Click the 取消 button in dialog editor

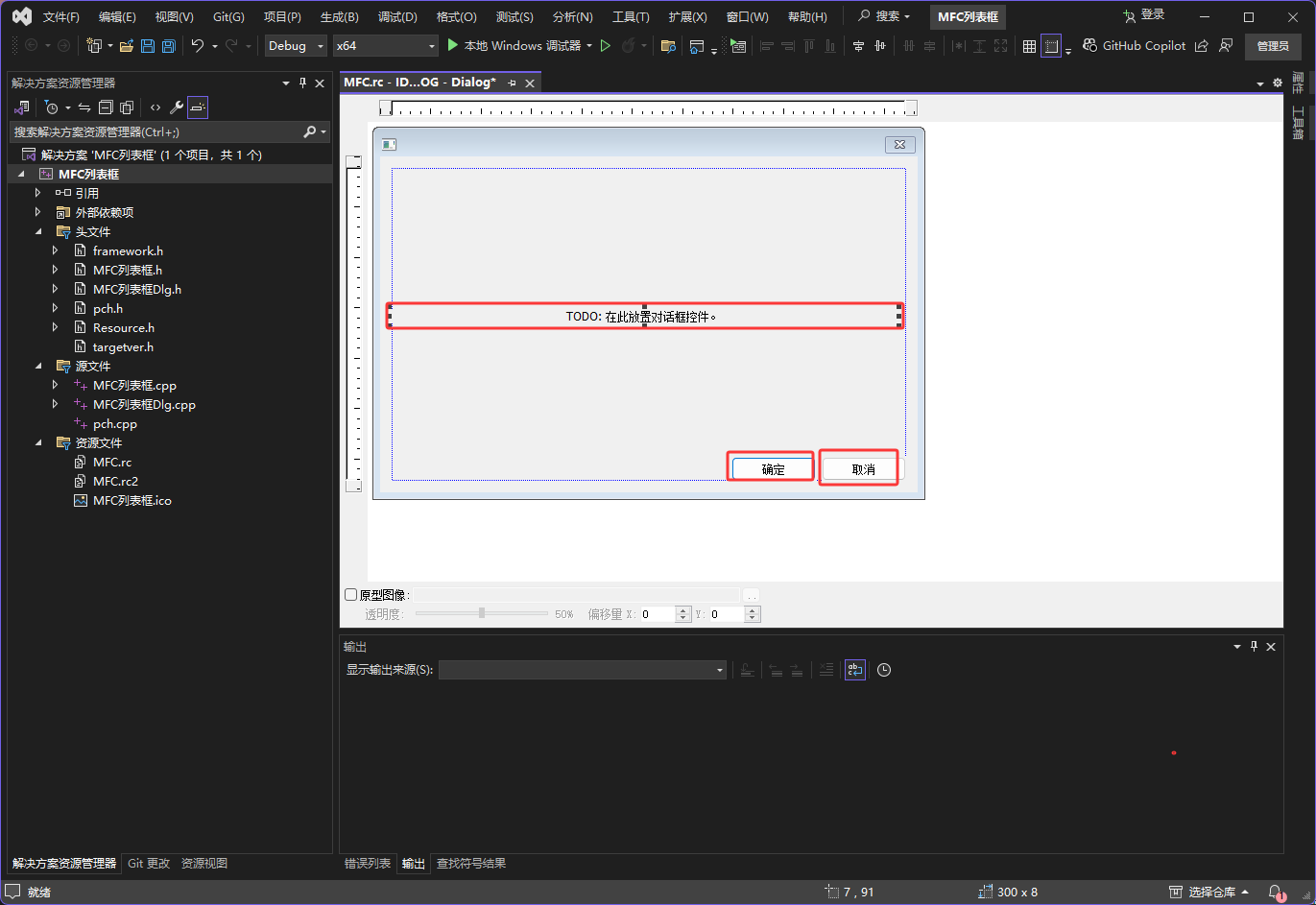(x=863, y=468)
